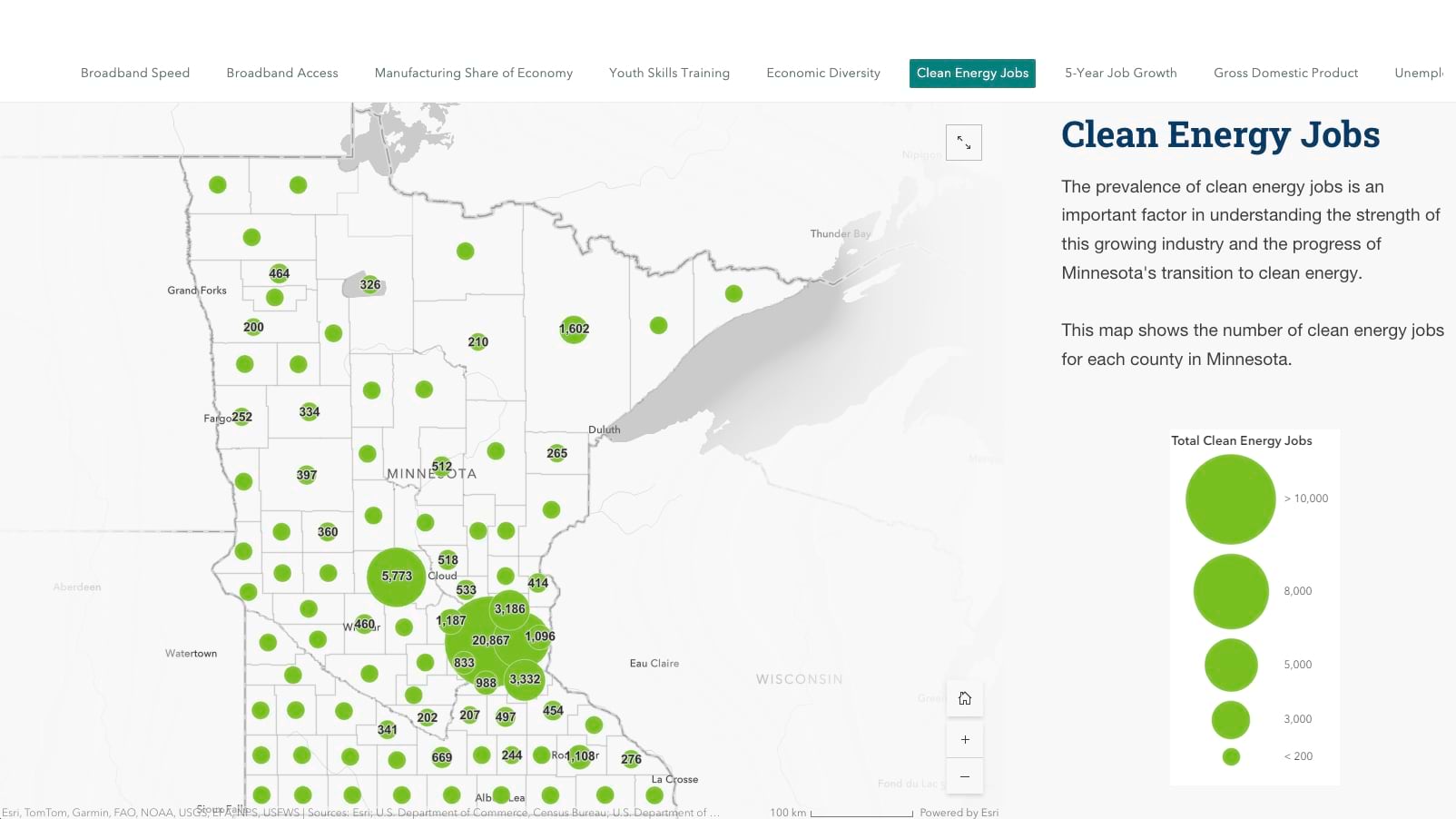Click the largest >10,000 legend circle
Viewport: 1456px width, 819px height.
click(x=1230, y=498)
